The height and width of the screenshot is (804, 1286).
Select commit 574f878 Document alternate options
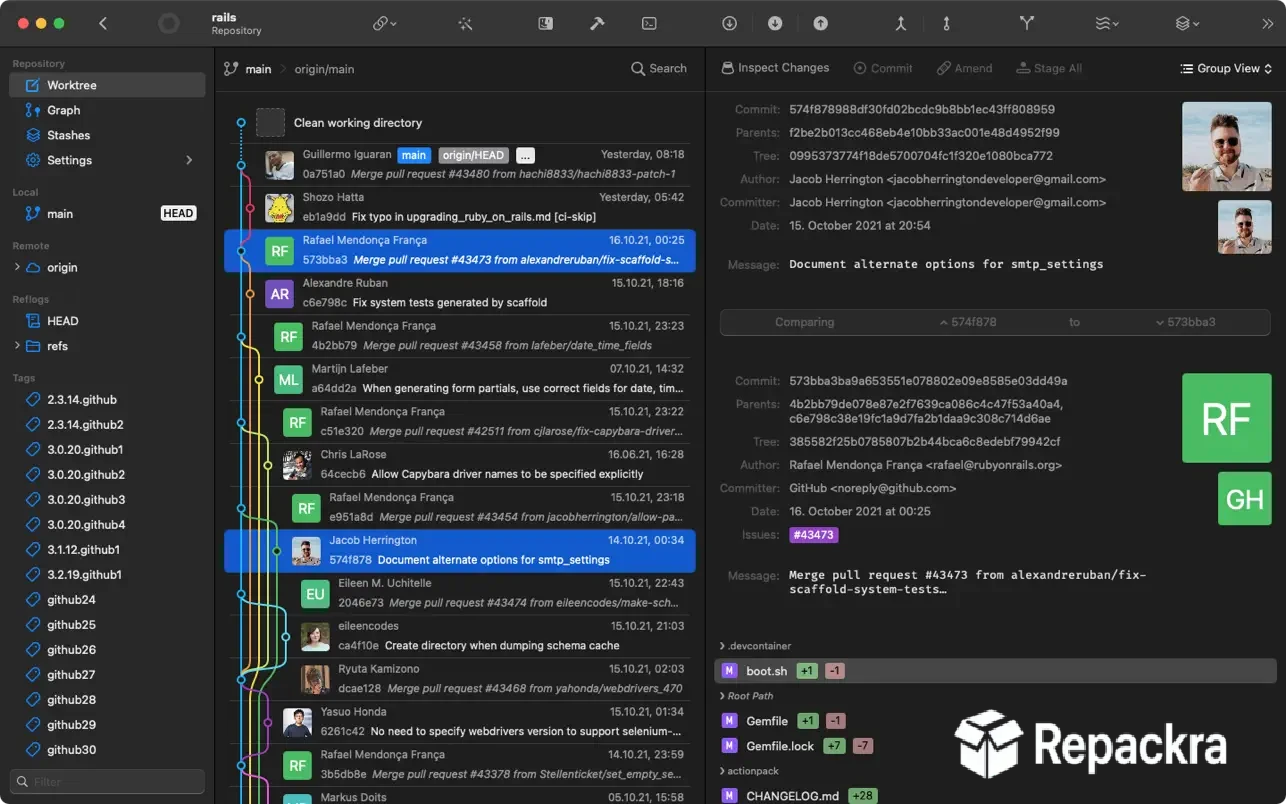[460, 551]
